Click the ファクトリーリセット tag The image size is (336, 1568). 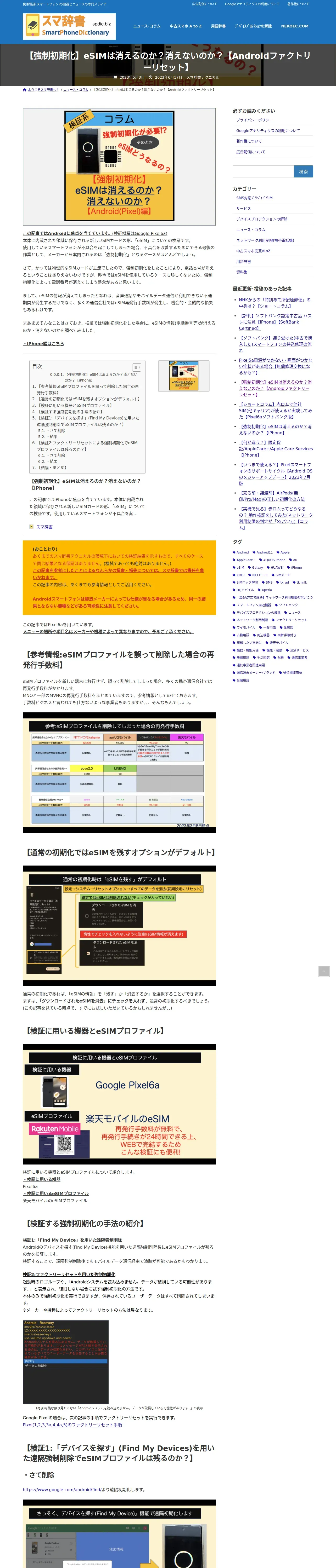pos(289,620)
